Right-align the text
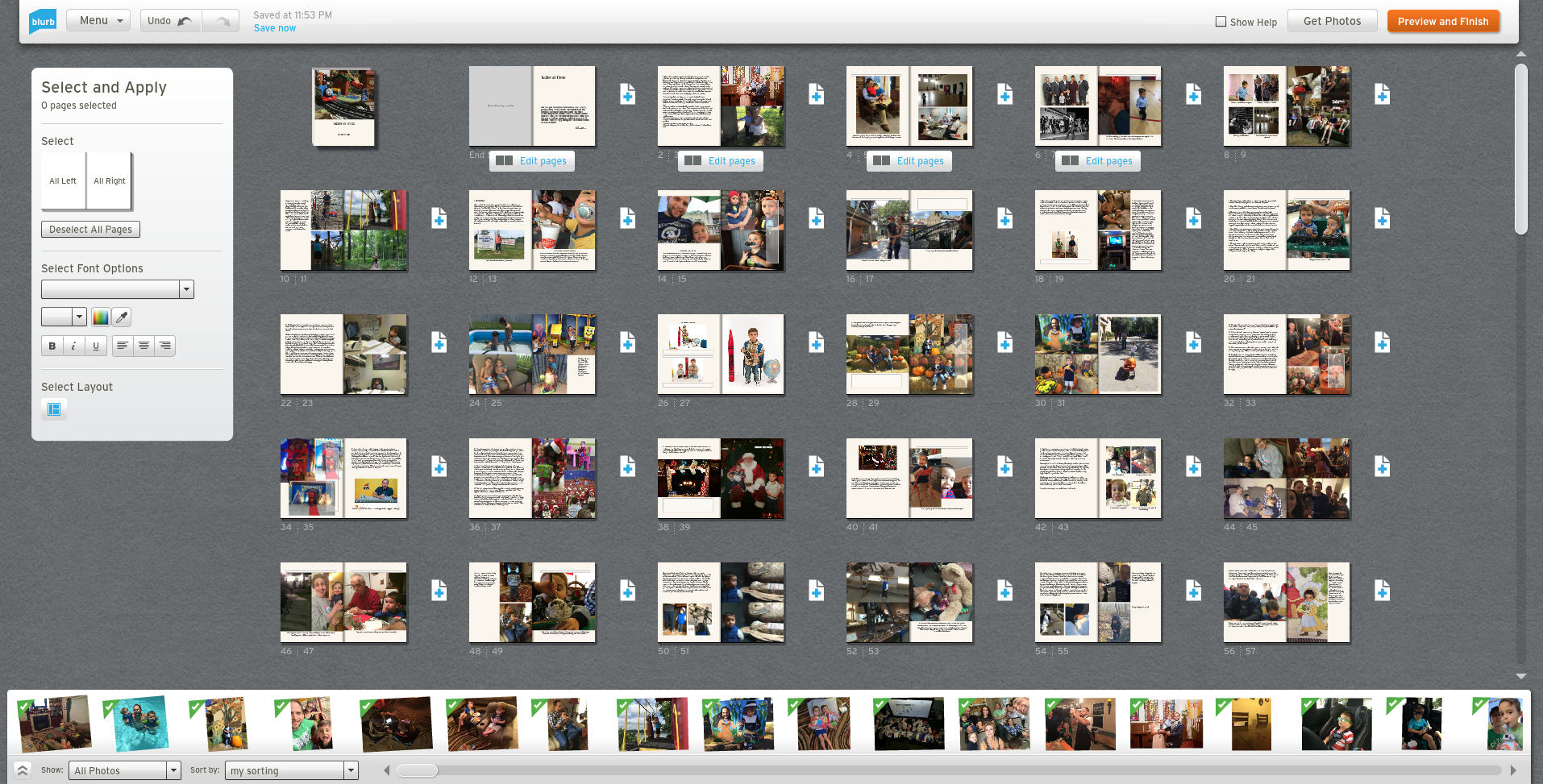Screen dimensions: 1543x784 [164, 346]
